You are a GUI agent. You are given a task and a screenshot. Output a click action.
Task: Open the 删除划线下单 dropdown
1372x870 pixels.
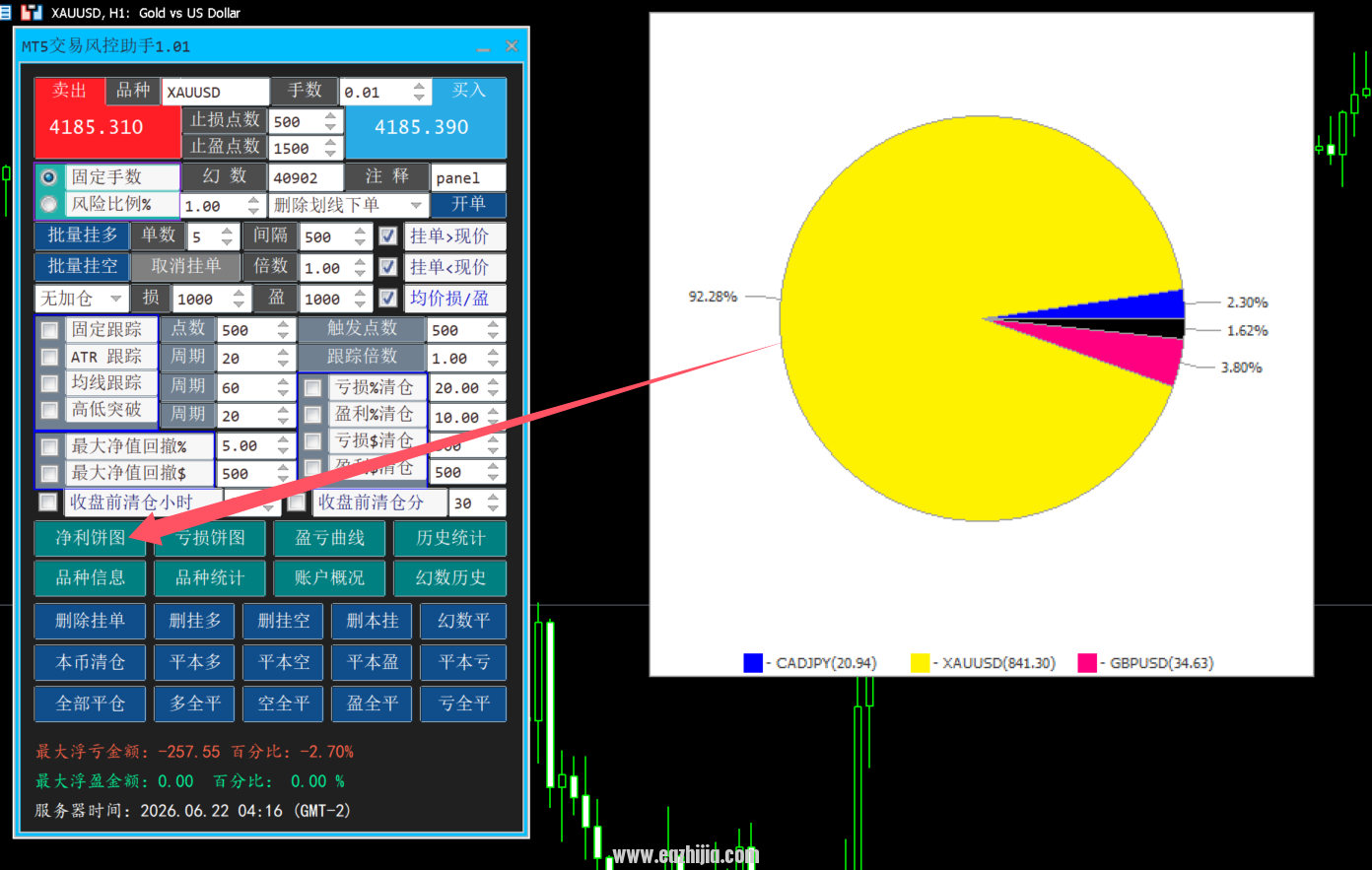[x=348, y=205]
